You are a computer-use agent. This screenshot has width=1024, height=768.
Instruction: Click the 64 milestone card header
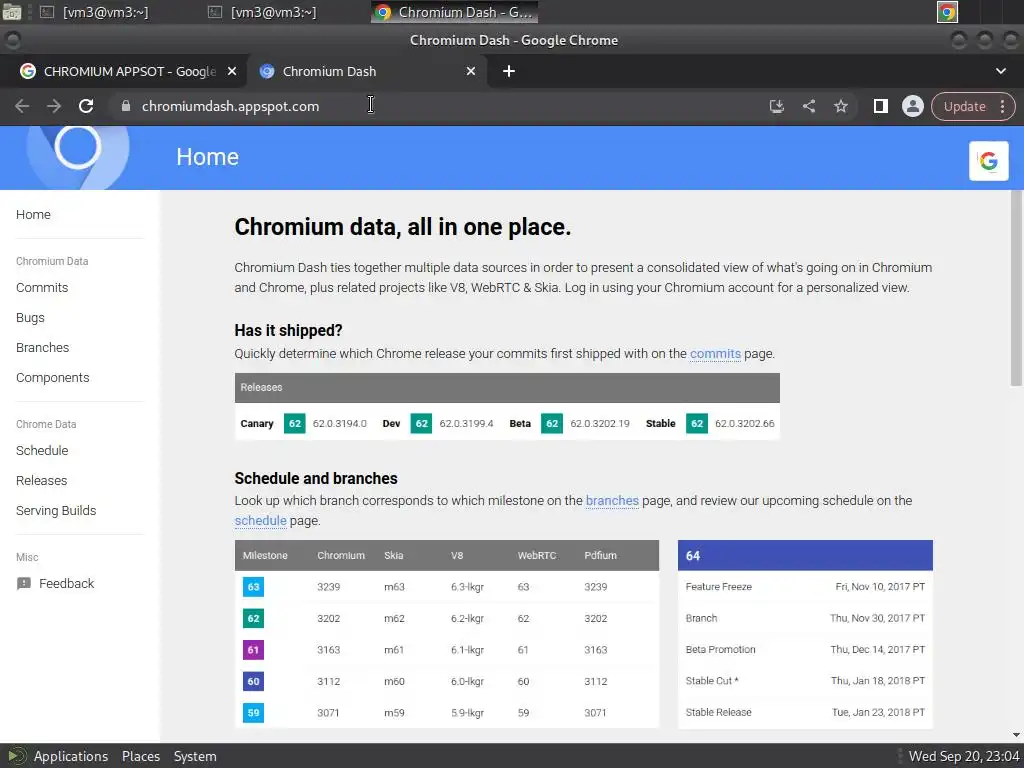(x=805, y=556)
